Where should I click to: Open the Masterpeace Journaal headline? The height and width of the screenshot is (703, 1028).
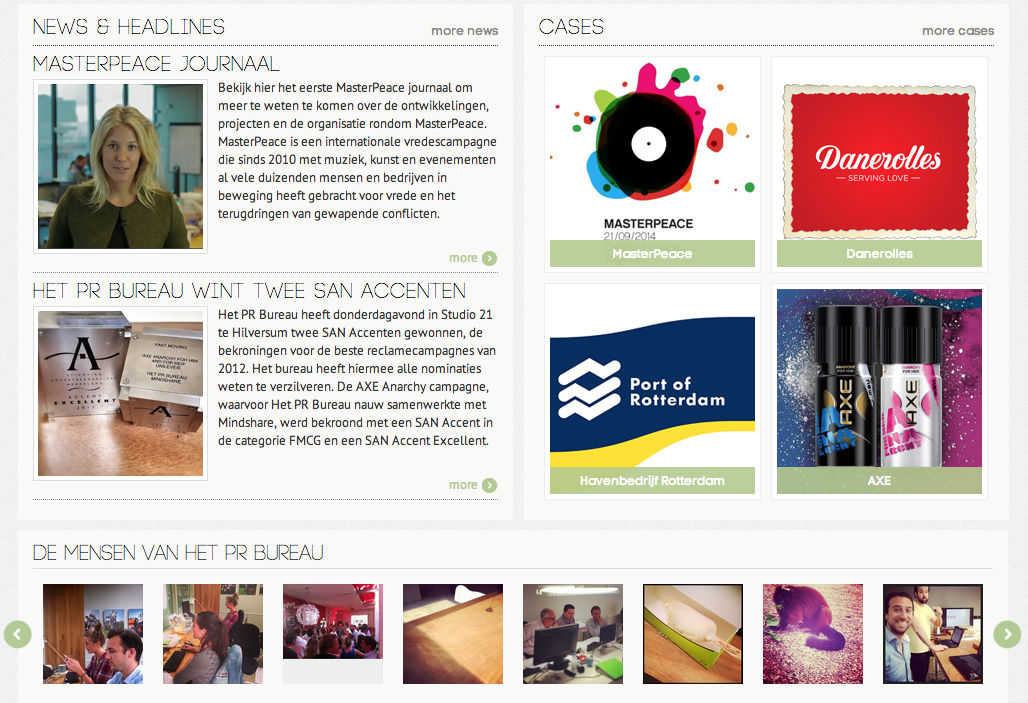click(x=156, y=64)
